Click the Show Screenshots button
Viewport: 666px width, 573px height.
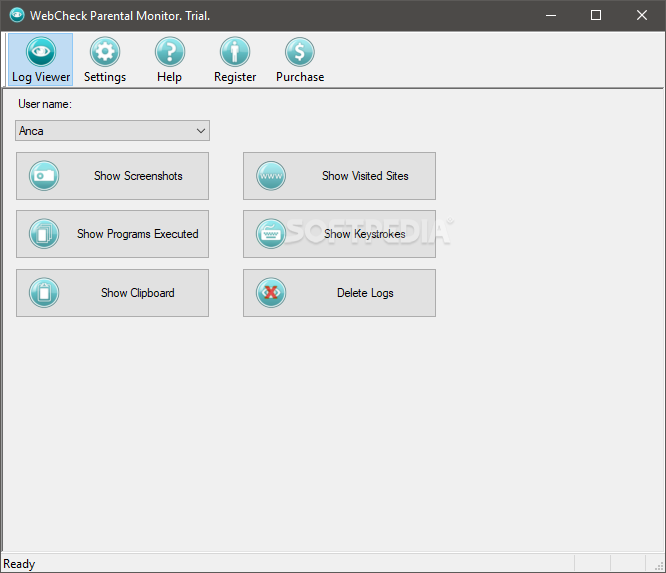click(x=113, y=176)
